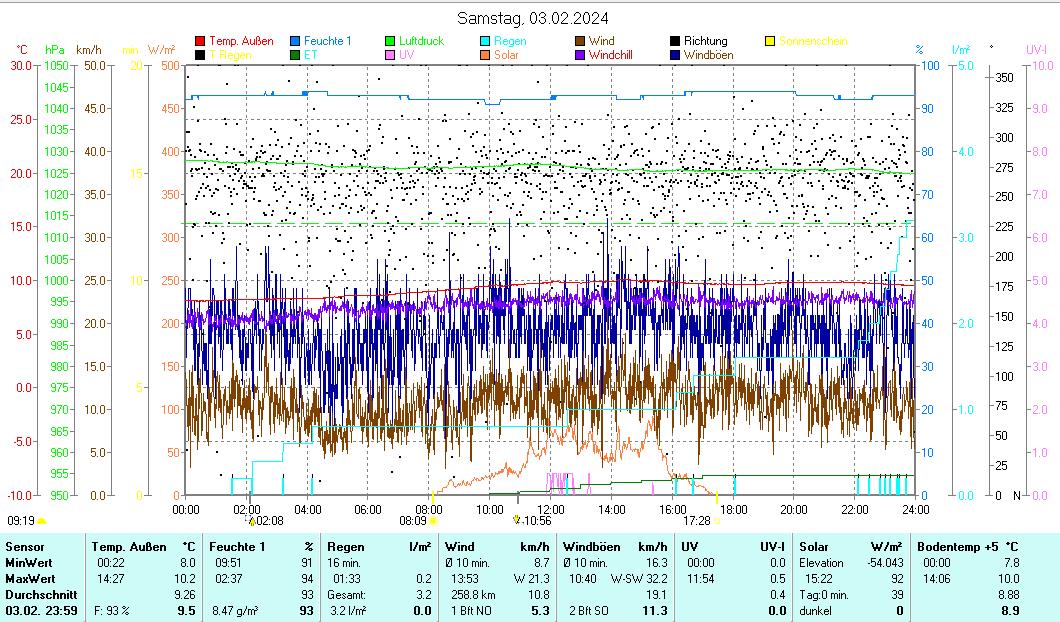Image resolution: width=1060 pixels, height=622 pixels.
Task: Select the Richtung legend label
Action: (705, 41)
